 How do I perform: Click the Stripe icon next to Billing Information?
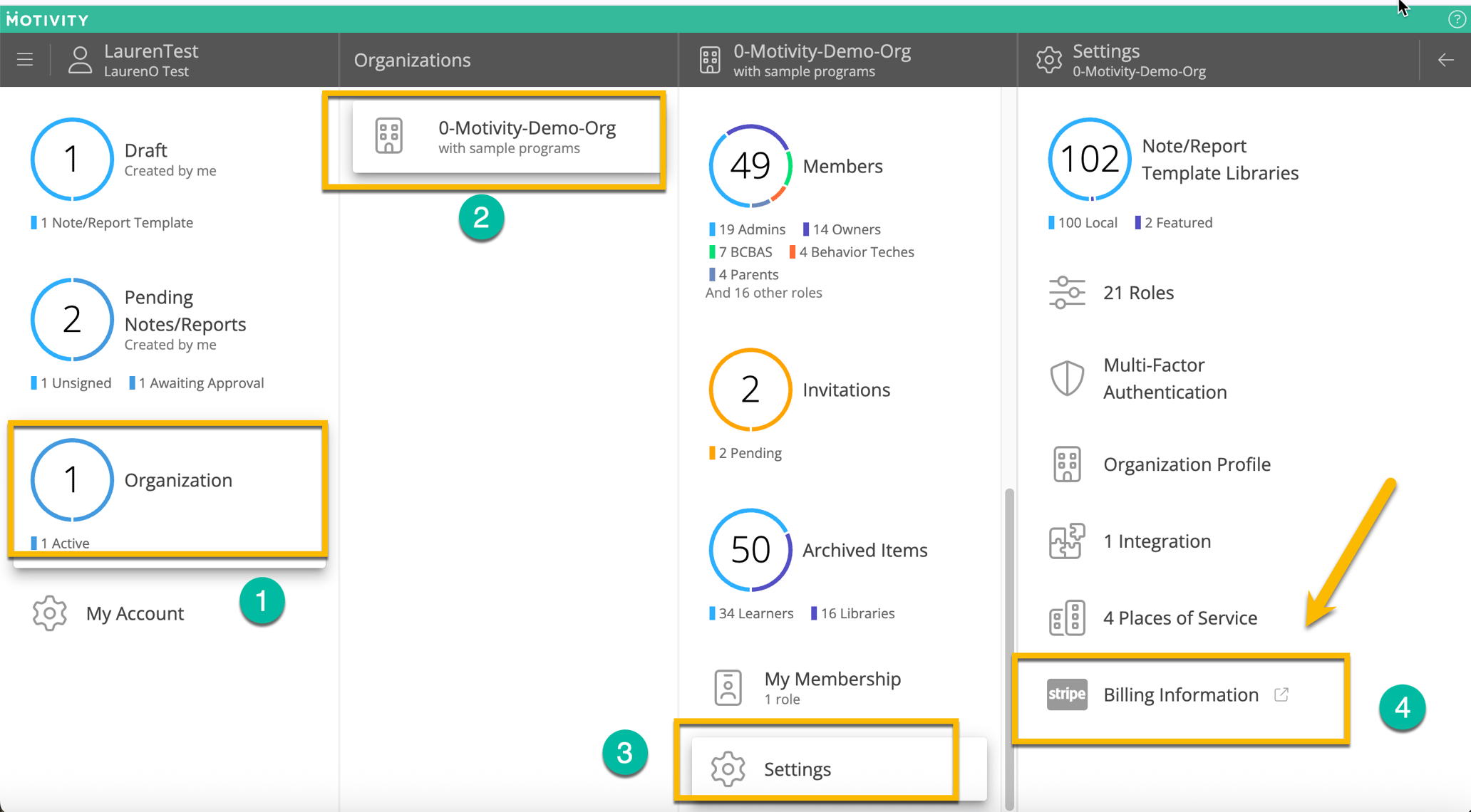click(1067, 694)
